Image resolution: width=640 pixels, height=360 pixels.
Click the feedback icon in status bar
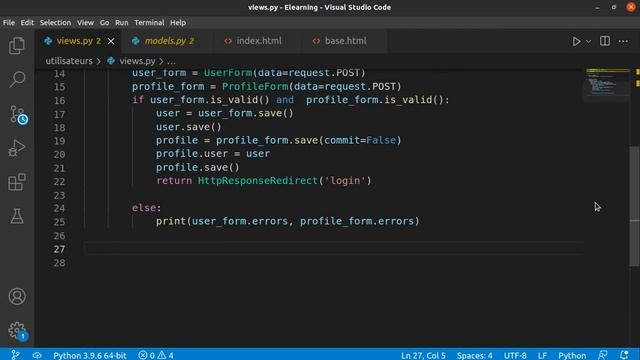[602, 355]
